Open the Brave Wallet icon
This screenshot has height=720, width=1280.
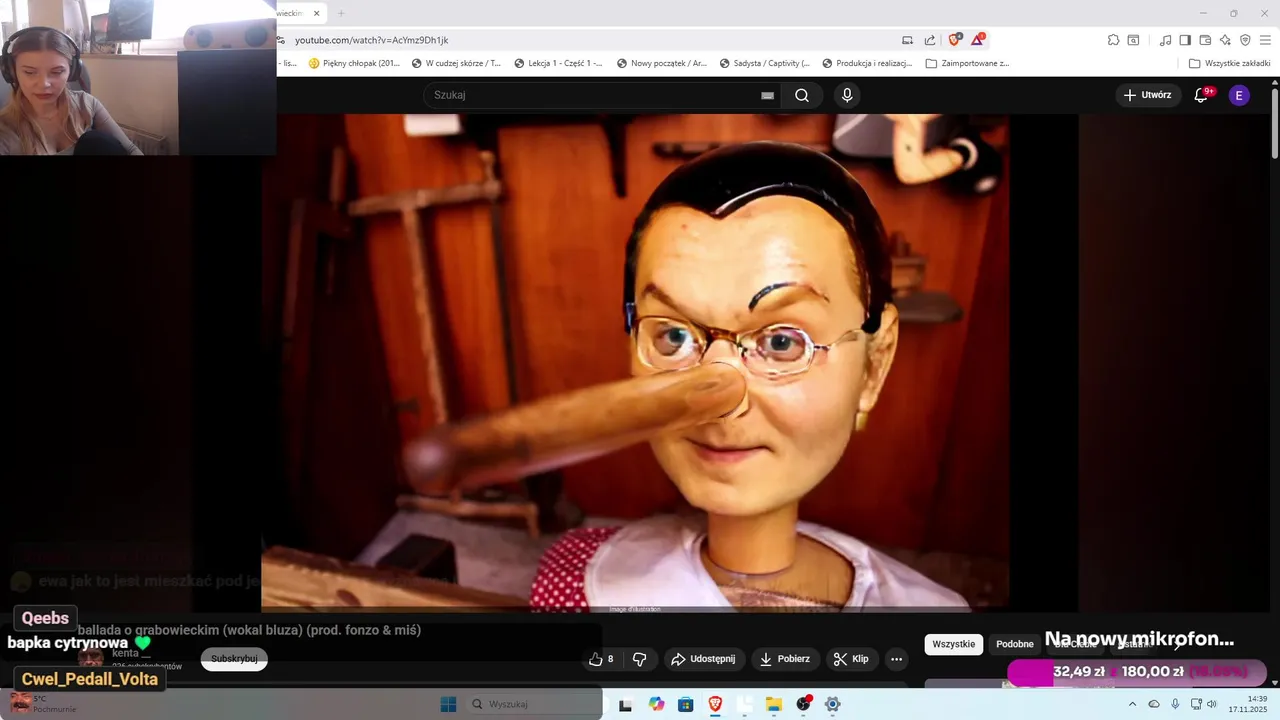(1205, 40)
